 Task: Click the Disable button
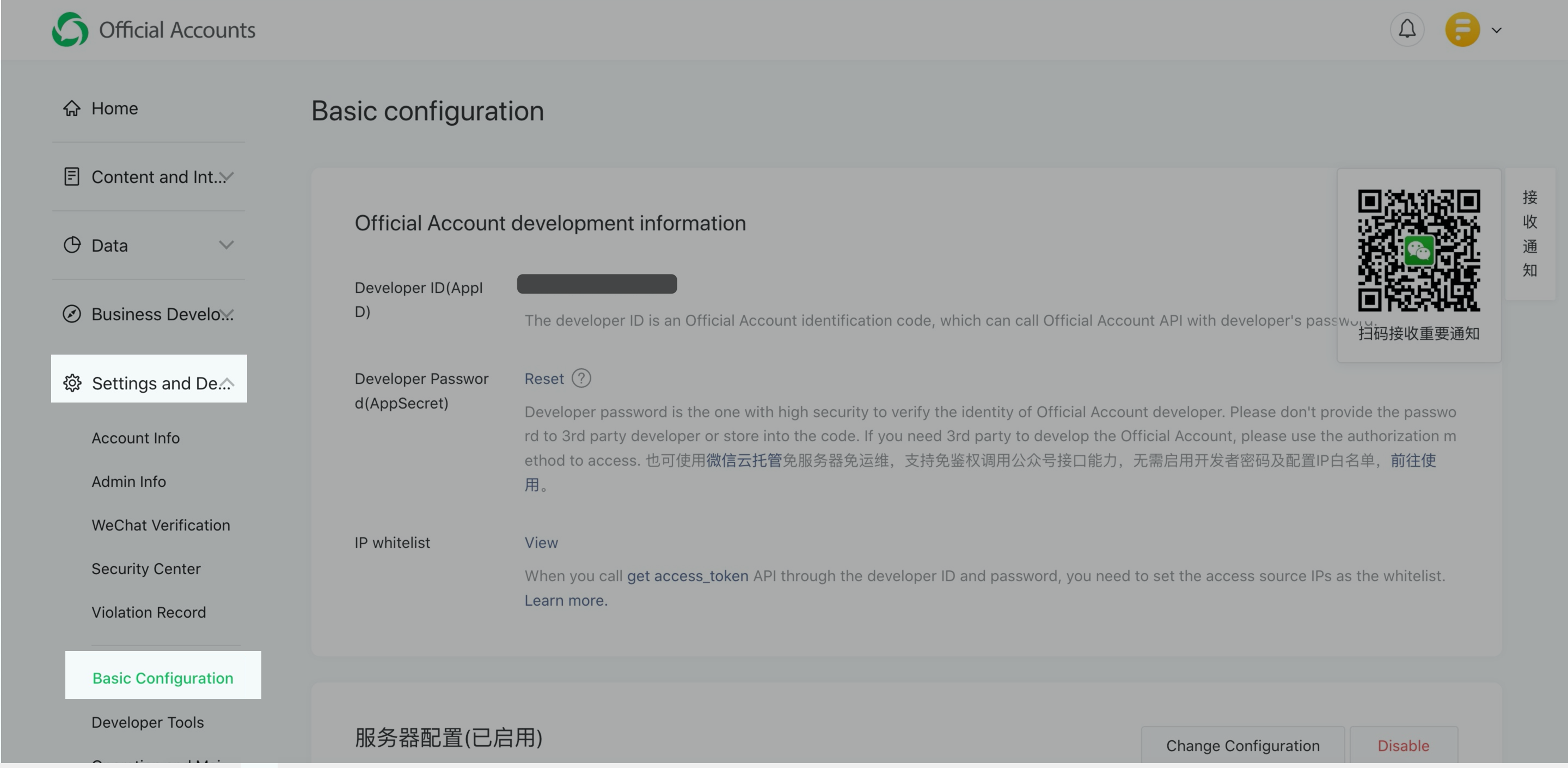tap(1403, 745)
